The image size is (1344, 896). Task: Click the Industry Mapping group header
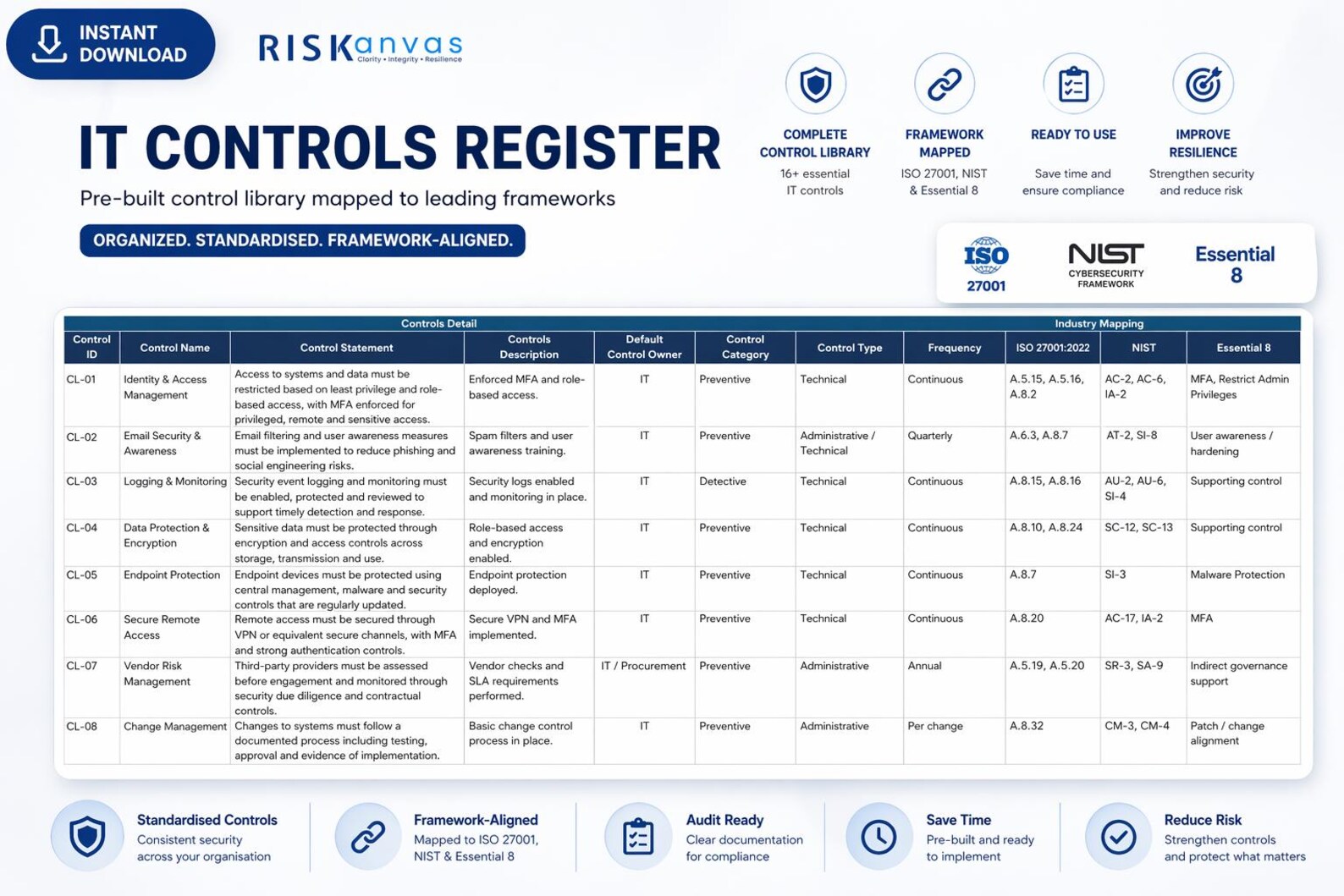tap(1099, 323)
